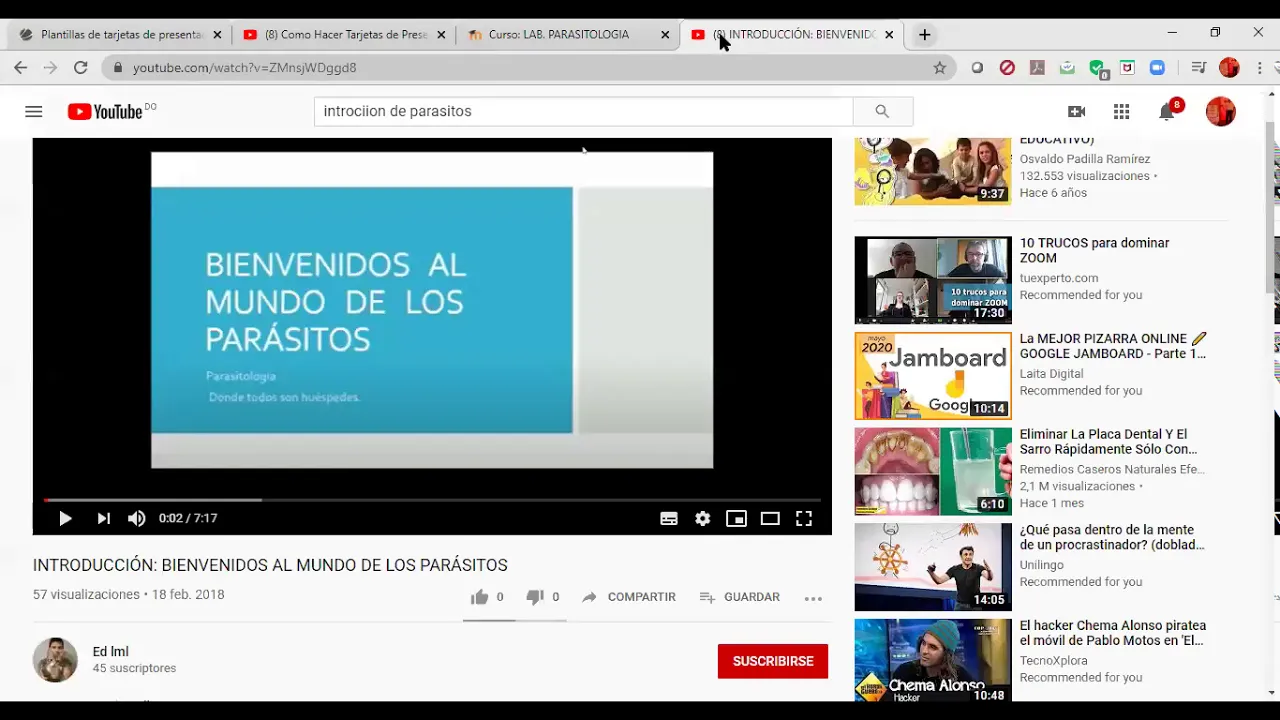Open the browser profile avatar

[1230, 67]
